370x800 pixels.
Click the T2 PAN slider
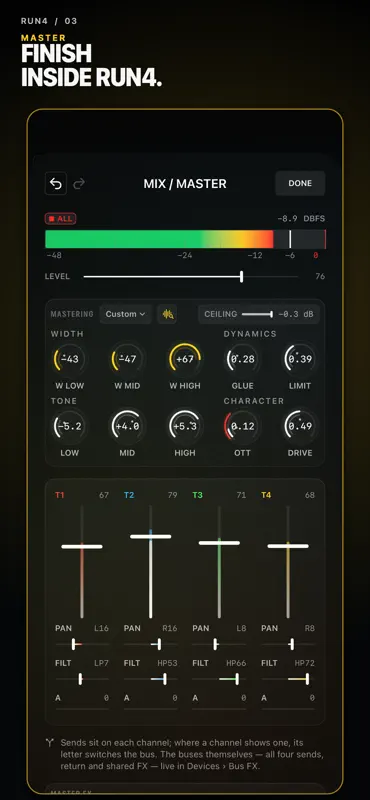coord(151,644)
